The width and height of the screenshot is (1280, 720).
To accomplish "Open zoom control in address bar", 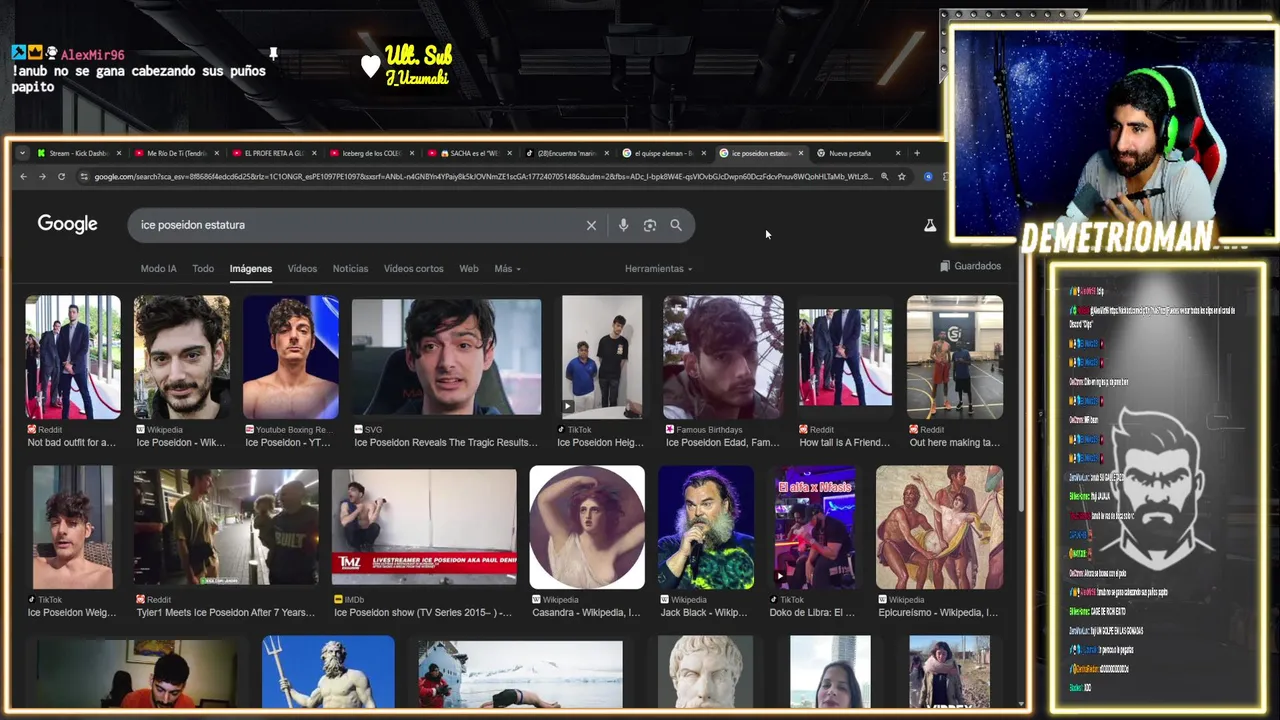I will [x=884, y=177].
